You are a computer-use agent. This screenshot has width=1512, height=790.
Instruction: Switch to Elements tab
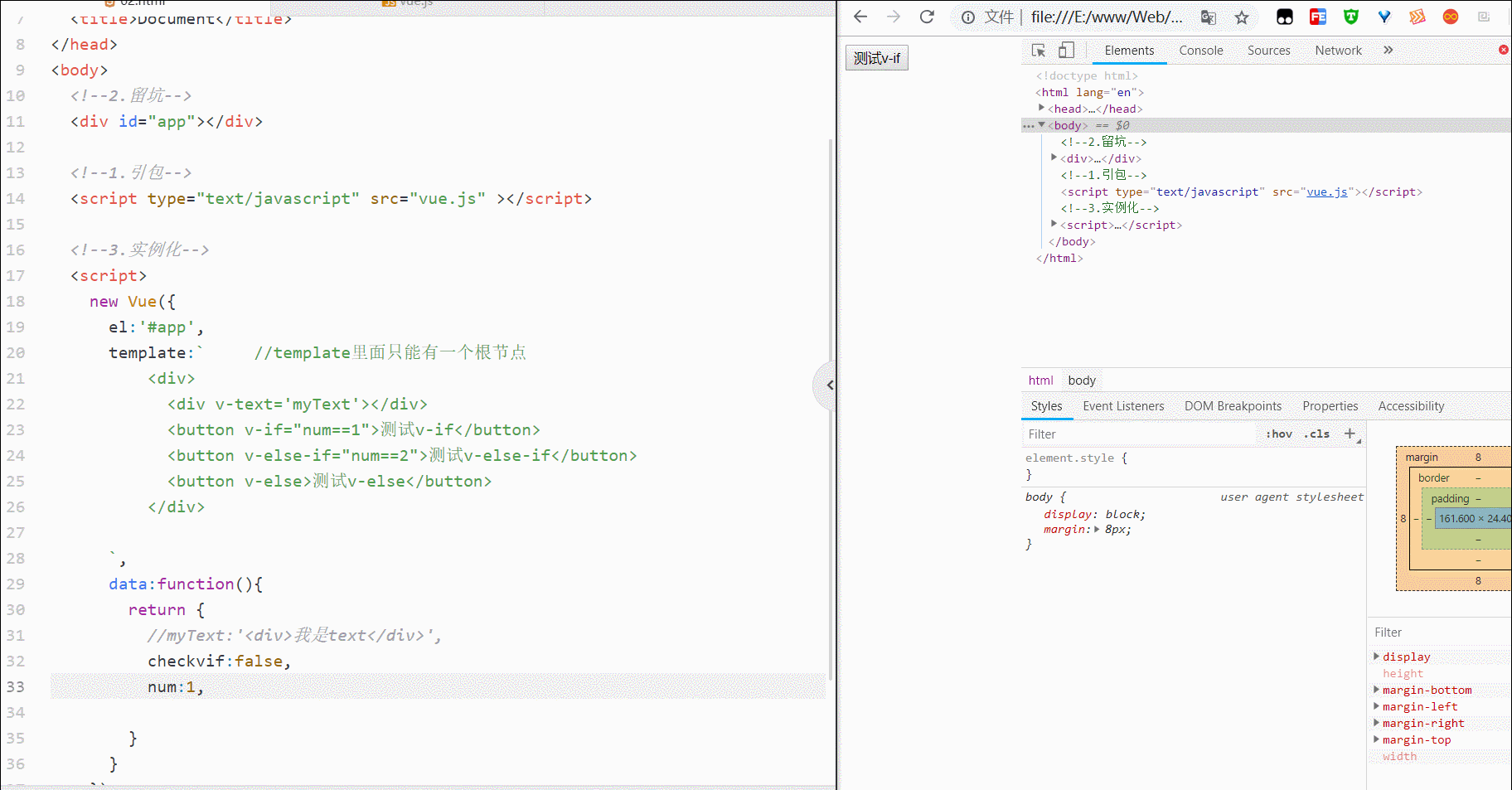coord(1129,51)
